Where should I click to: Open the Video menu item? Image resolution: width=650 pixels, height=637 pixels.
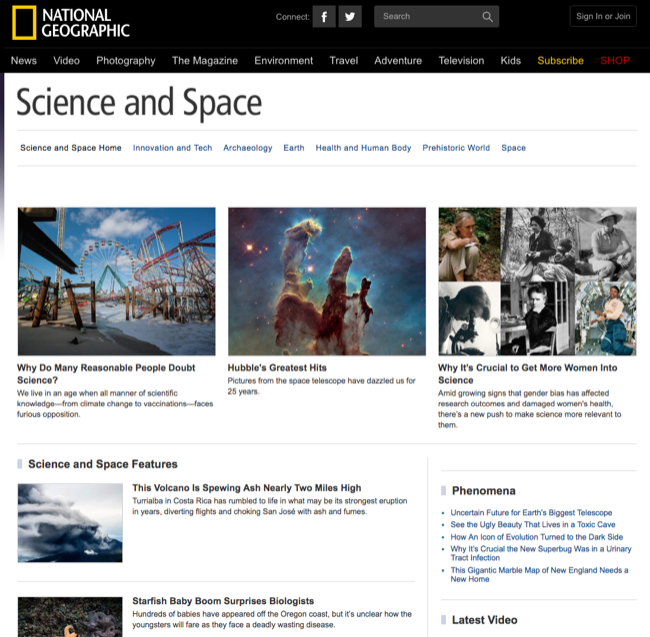point(66,61)
